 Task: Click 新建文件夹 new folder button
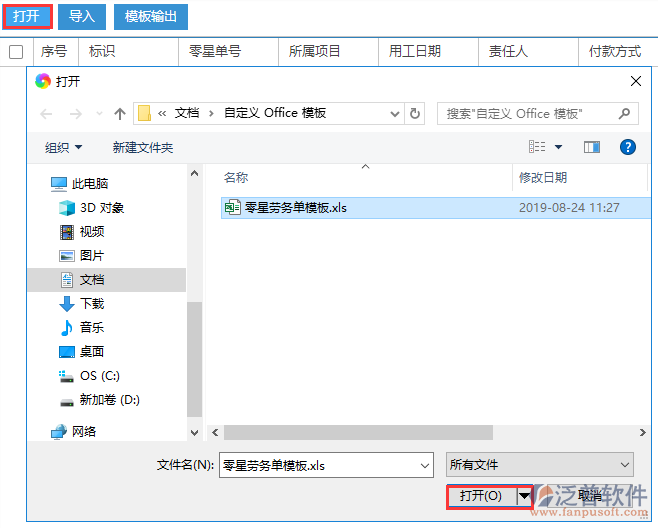tap(143, 147)
